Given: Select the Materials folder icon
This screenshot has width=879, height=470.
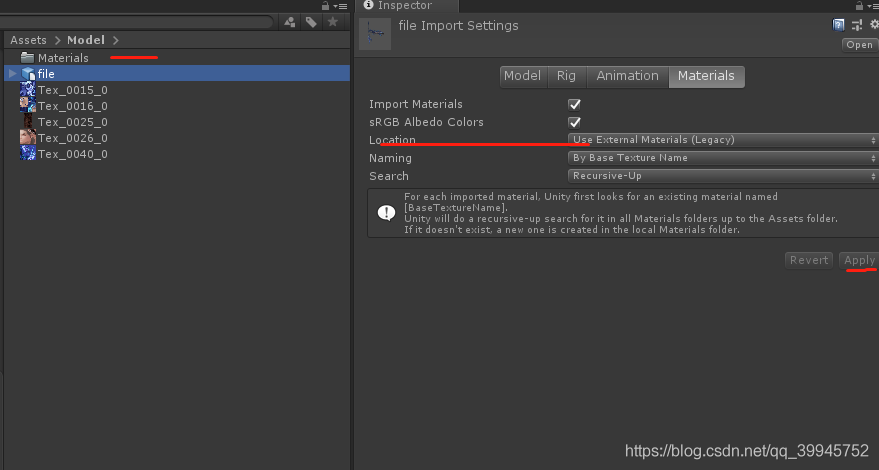Looking at the screenshot, I should (x=28, y=58).
